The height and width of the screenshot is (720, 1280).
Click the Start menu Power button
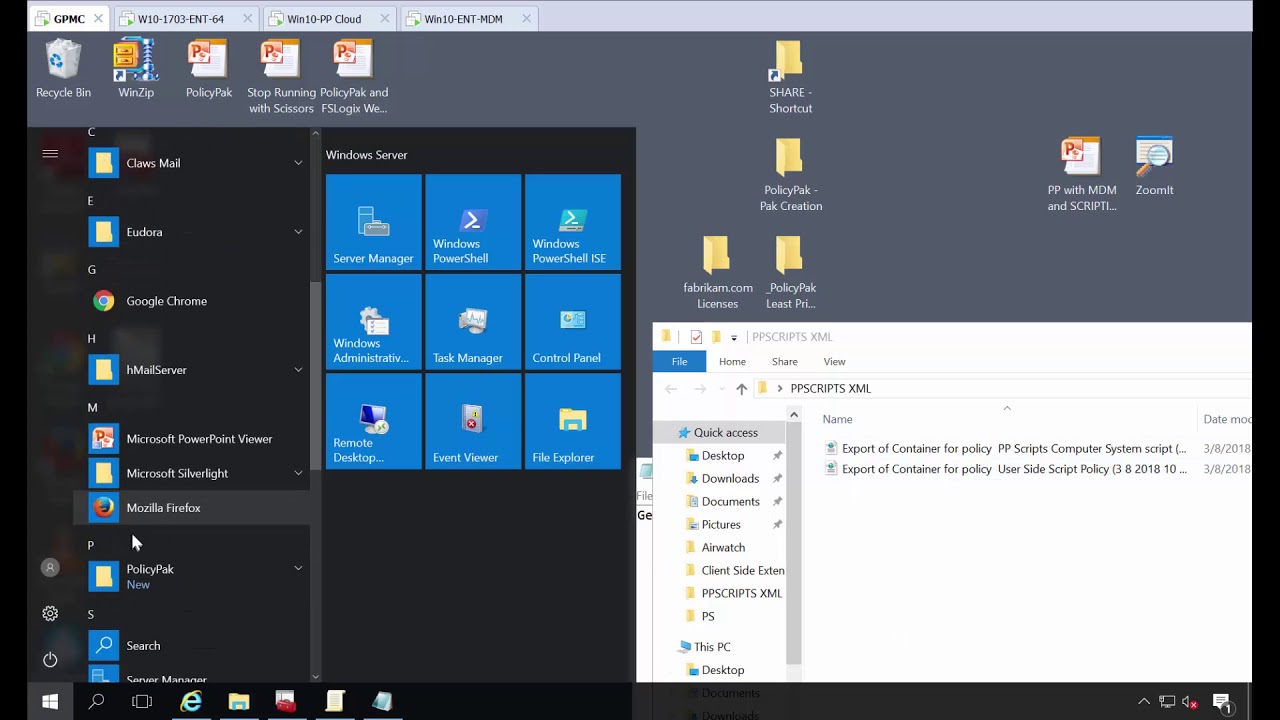click(x=50, y=660)
